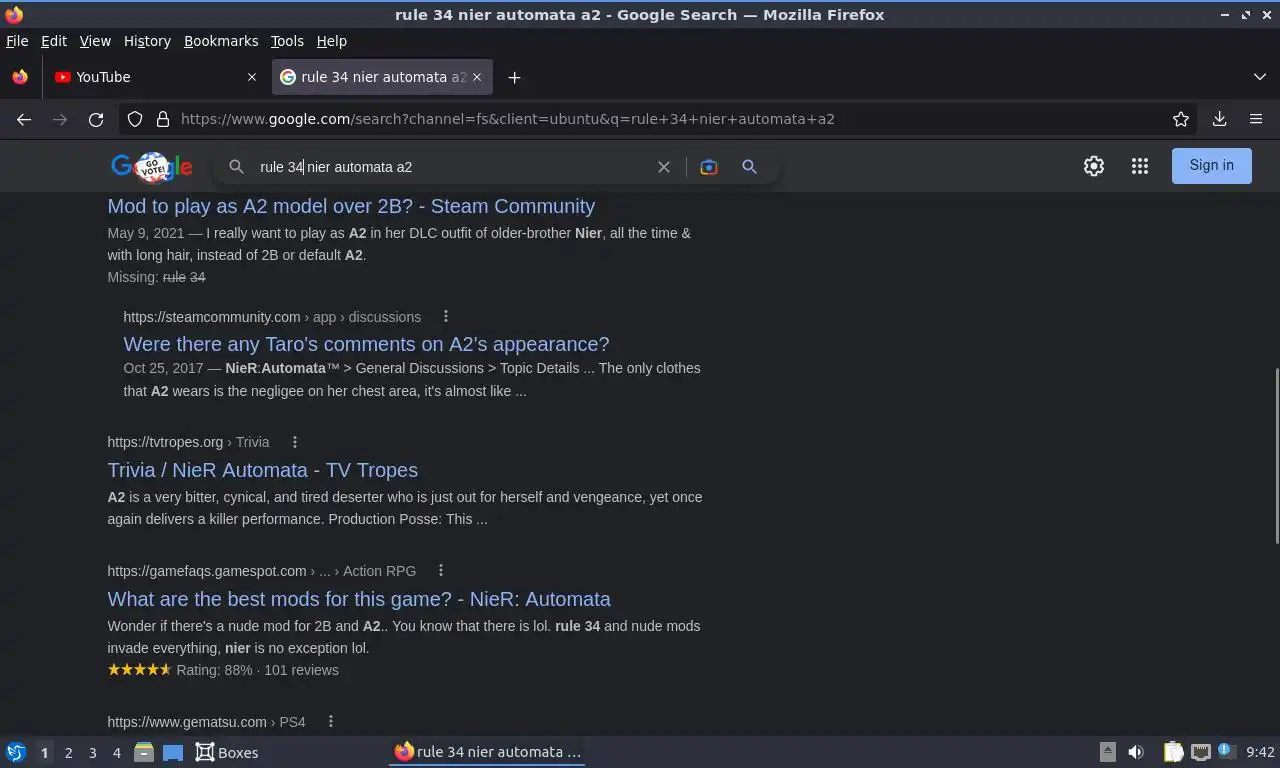Click the page vertical scrollbar thumb

tap(1276, 457)
